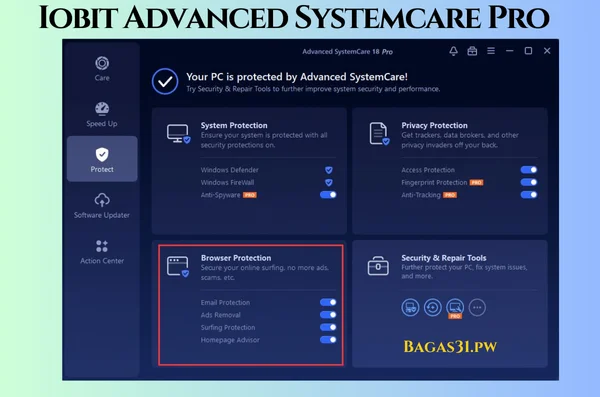Open the hamburger options menu
This screenshot has width=600, height=397.
(x=491, y=51)
